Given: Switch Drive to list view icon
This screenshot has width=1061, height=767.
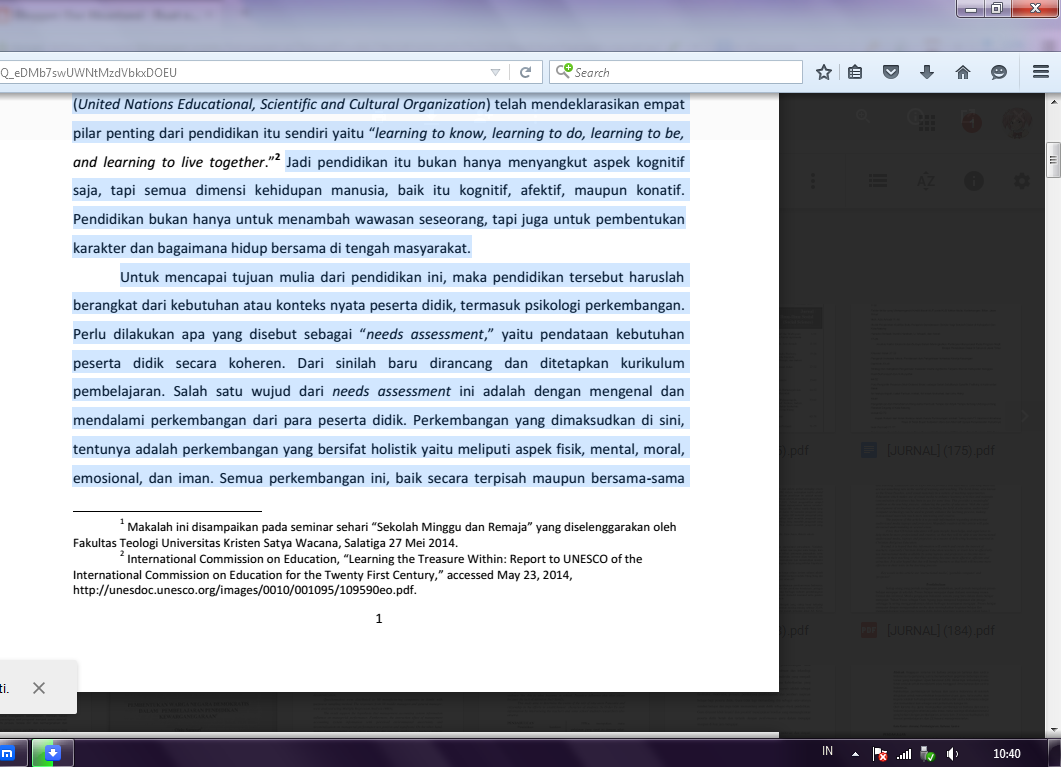Looking at the screenshot, I should pos(878,181).
